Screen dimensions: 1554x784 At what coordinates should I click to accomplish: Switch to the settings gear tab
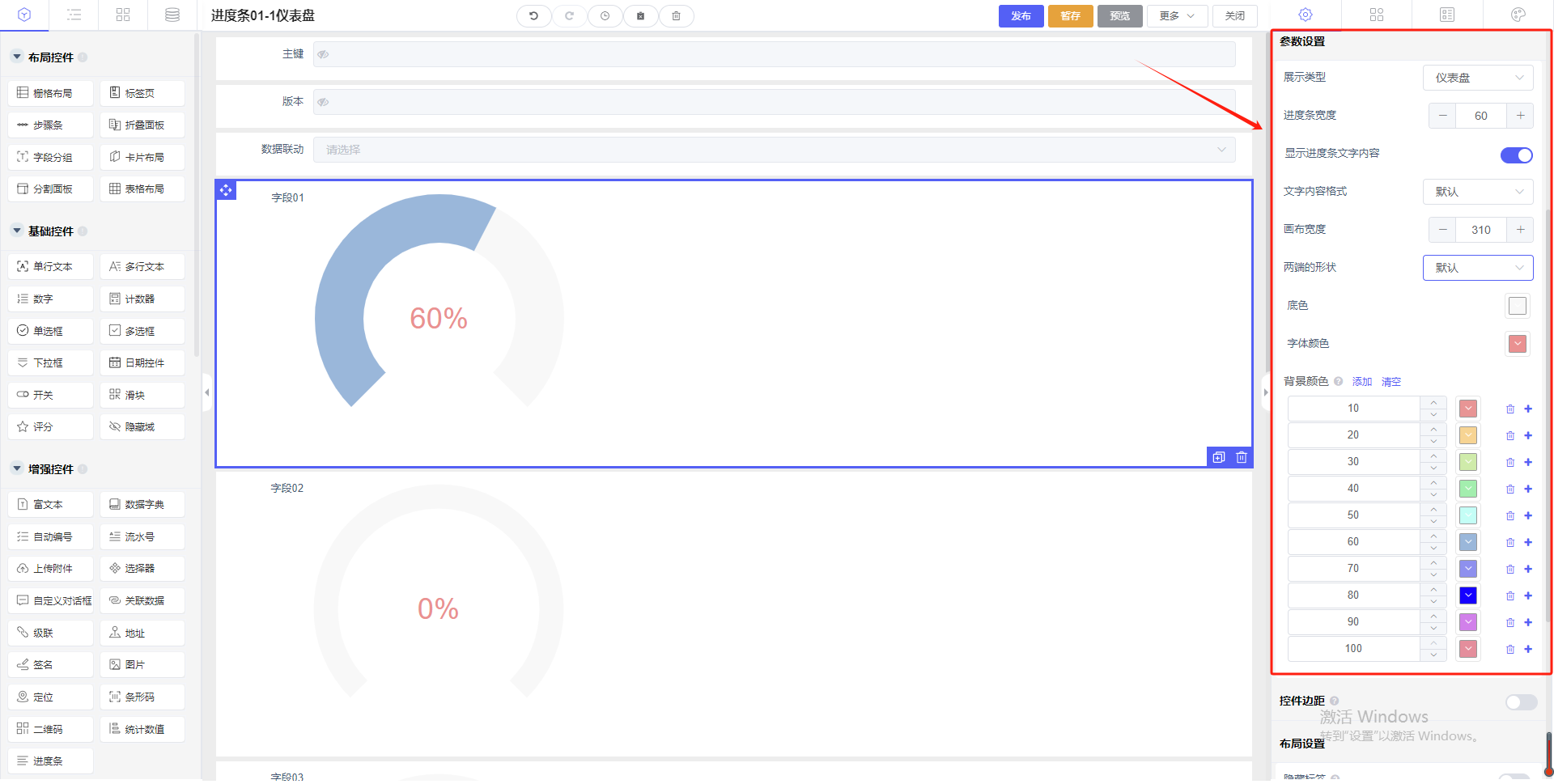[1306, 15]
